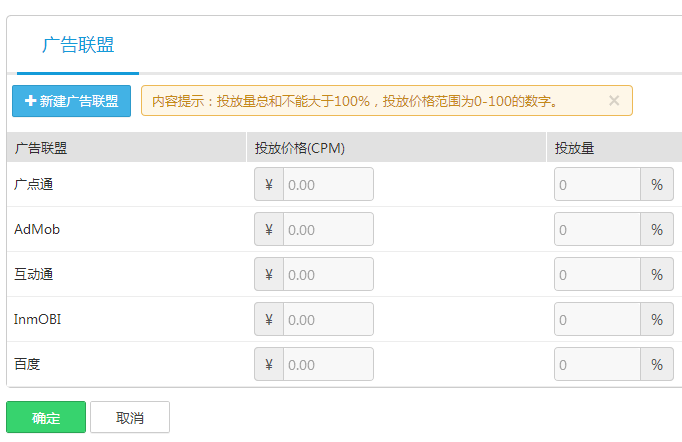Switch to the 广告联盟 tab

pos(78,45)
